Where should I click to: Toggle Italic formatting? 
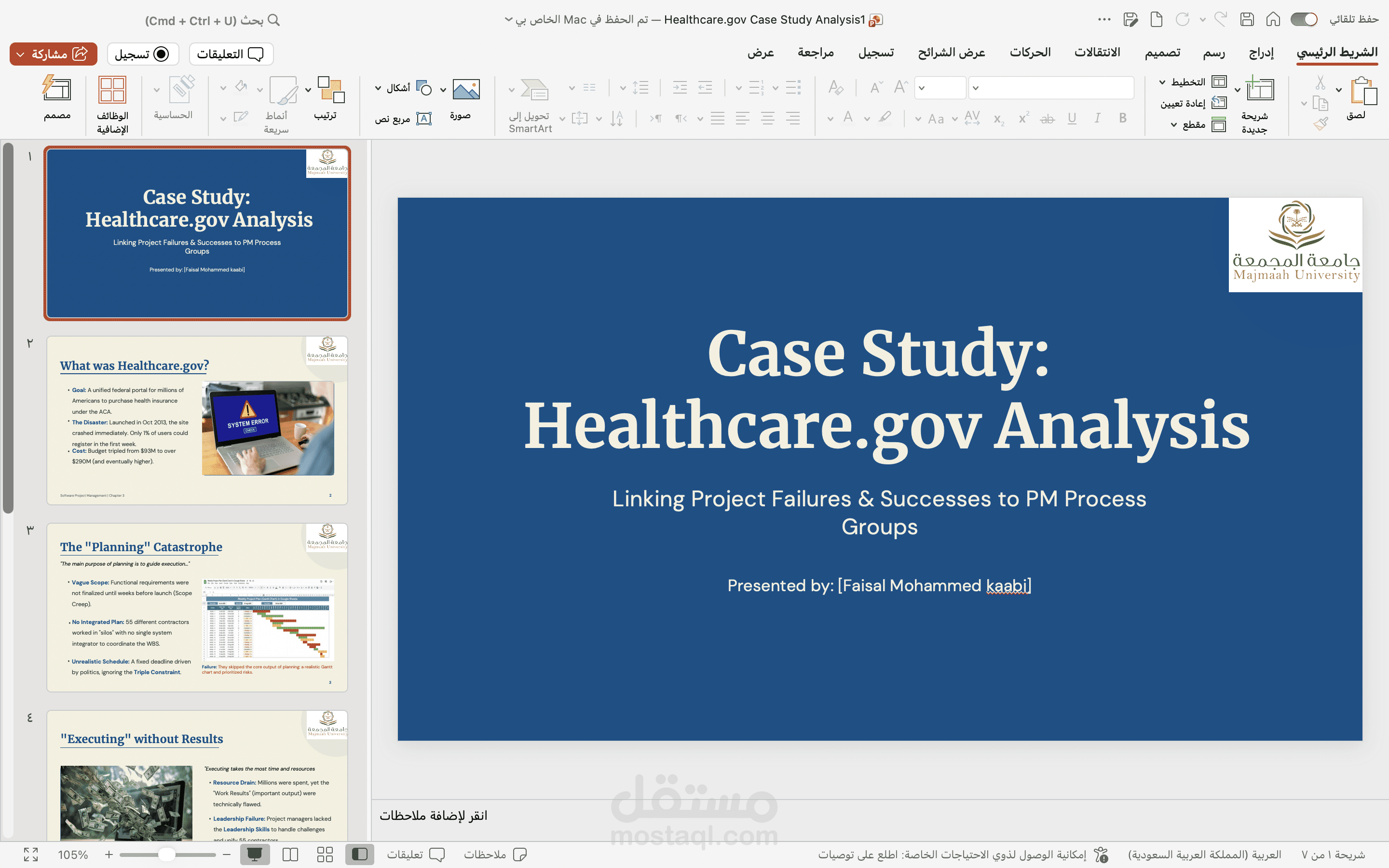click(x=1097, y=118)
